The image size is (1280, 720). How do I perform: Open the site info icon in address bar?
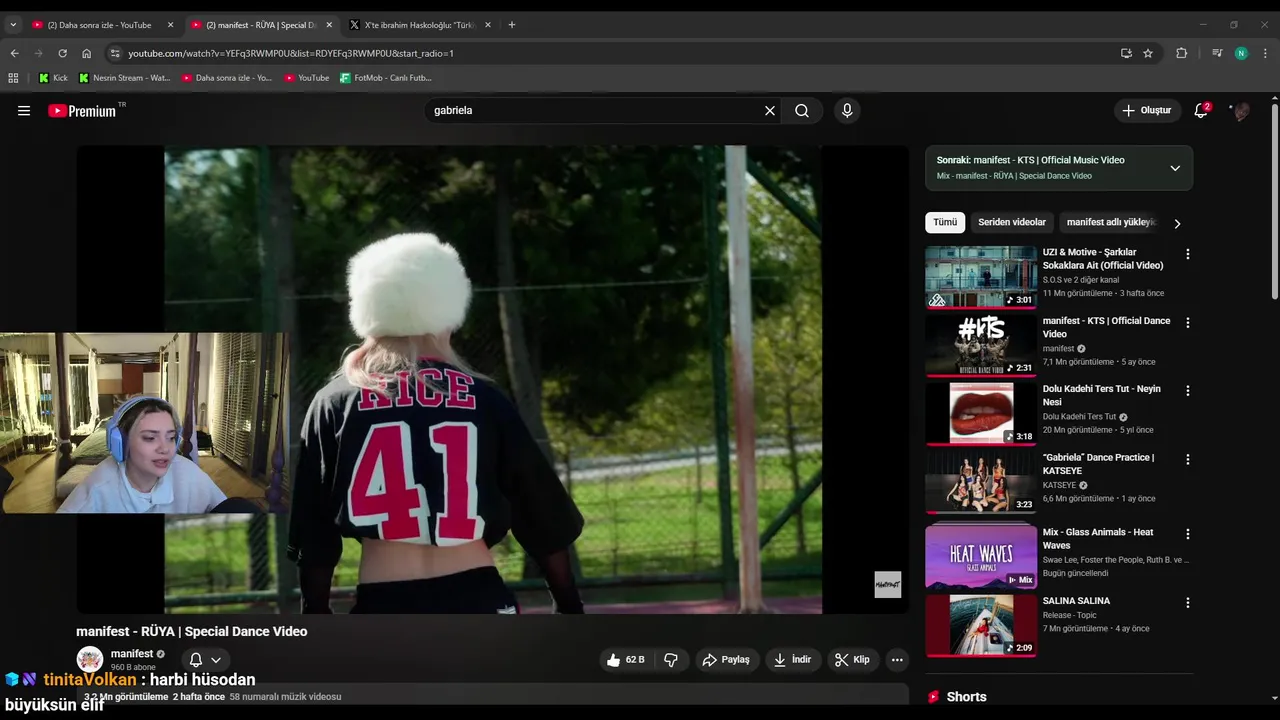[115, 53]
